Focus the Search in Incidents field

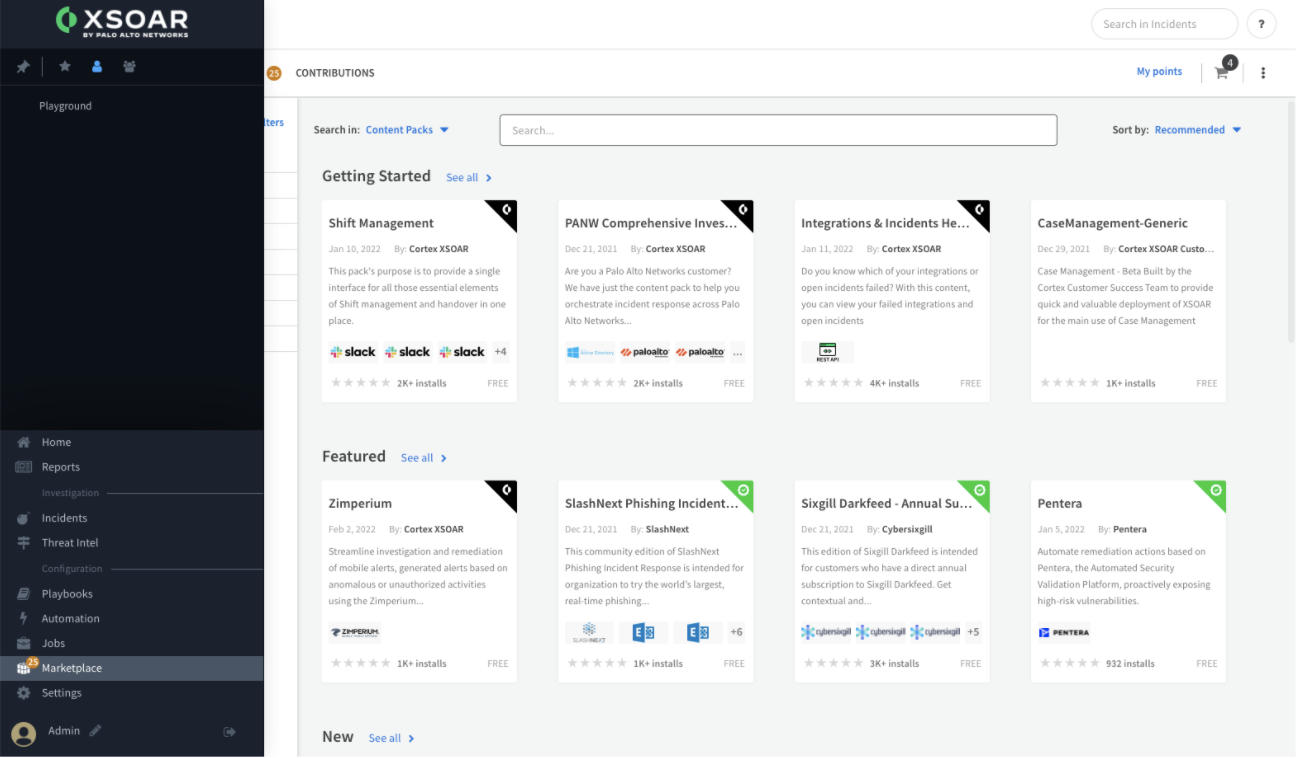pyautogui.click(x=1164, y=24)
